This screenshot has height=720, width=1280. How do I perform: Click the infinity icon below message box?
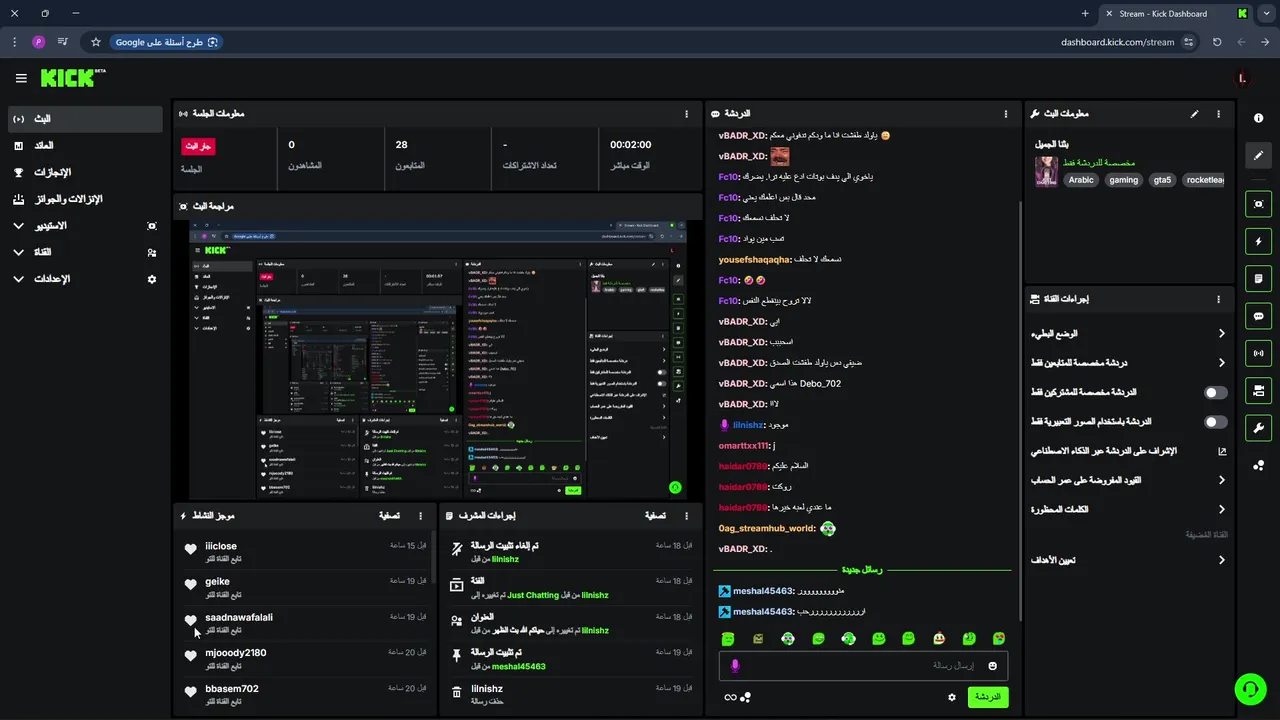pos(730,697)
